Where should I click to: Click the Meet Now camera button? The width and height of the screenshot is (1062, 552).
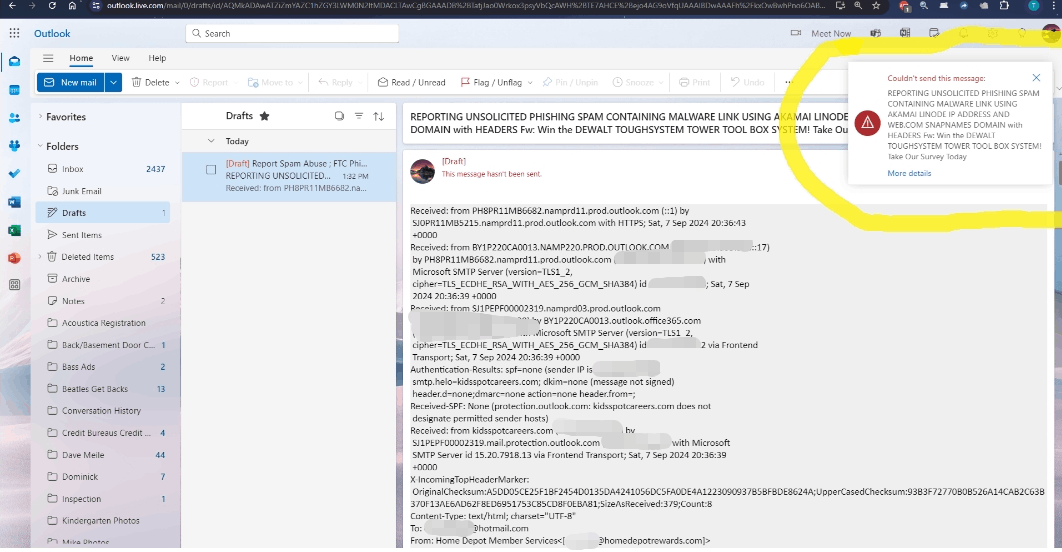(821, 33)
